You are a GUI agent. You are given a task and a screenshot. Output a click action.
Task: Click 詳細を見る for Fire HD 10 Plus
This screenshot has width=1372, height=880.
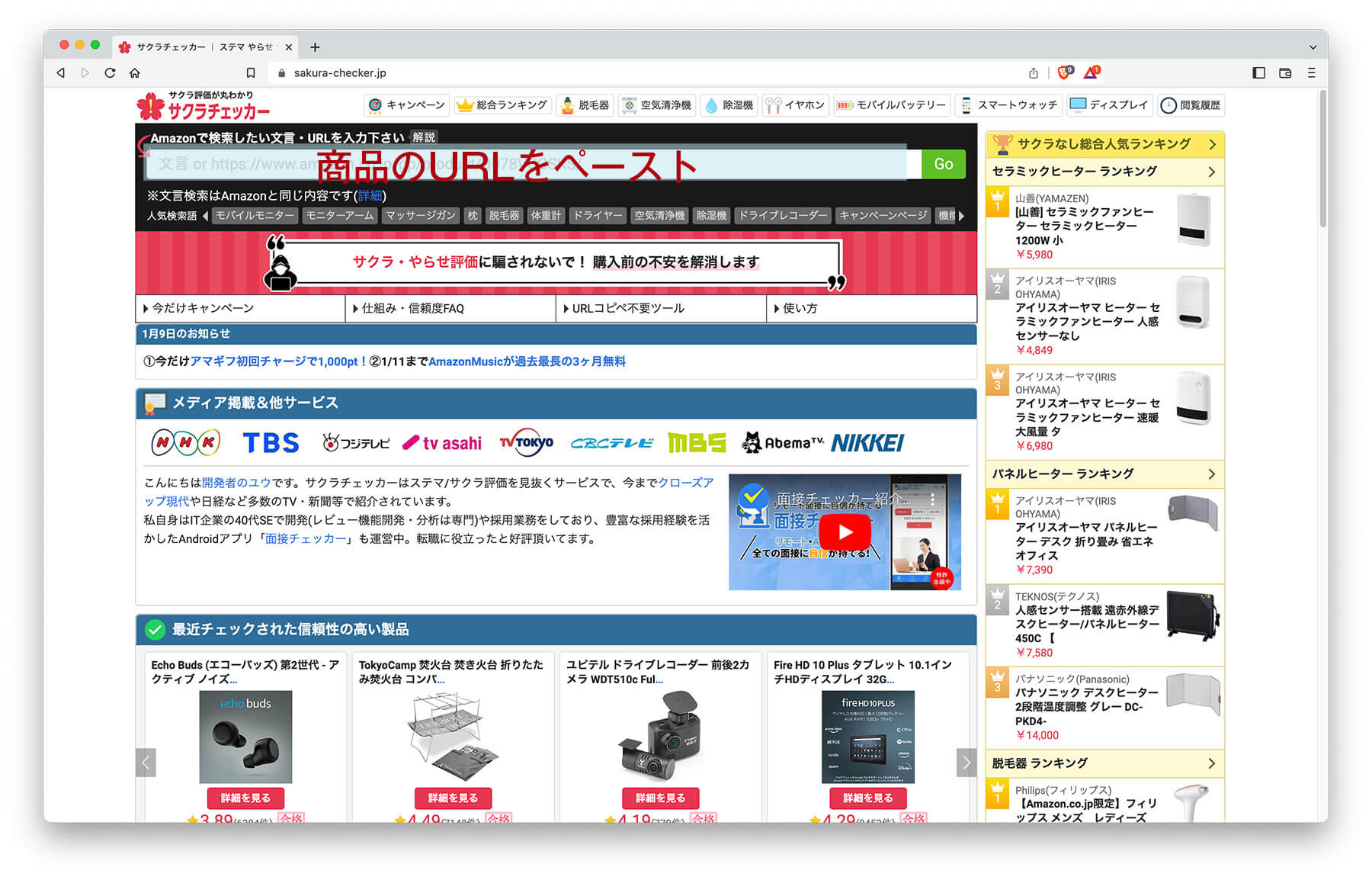(867, 798)
